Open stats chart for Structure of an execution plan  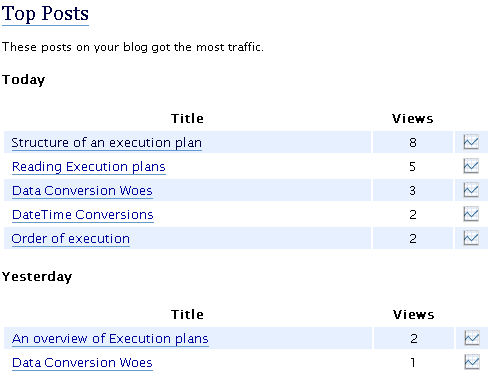pos(471,142)
